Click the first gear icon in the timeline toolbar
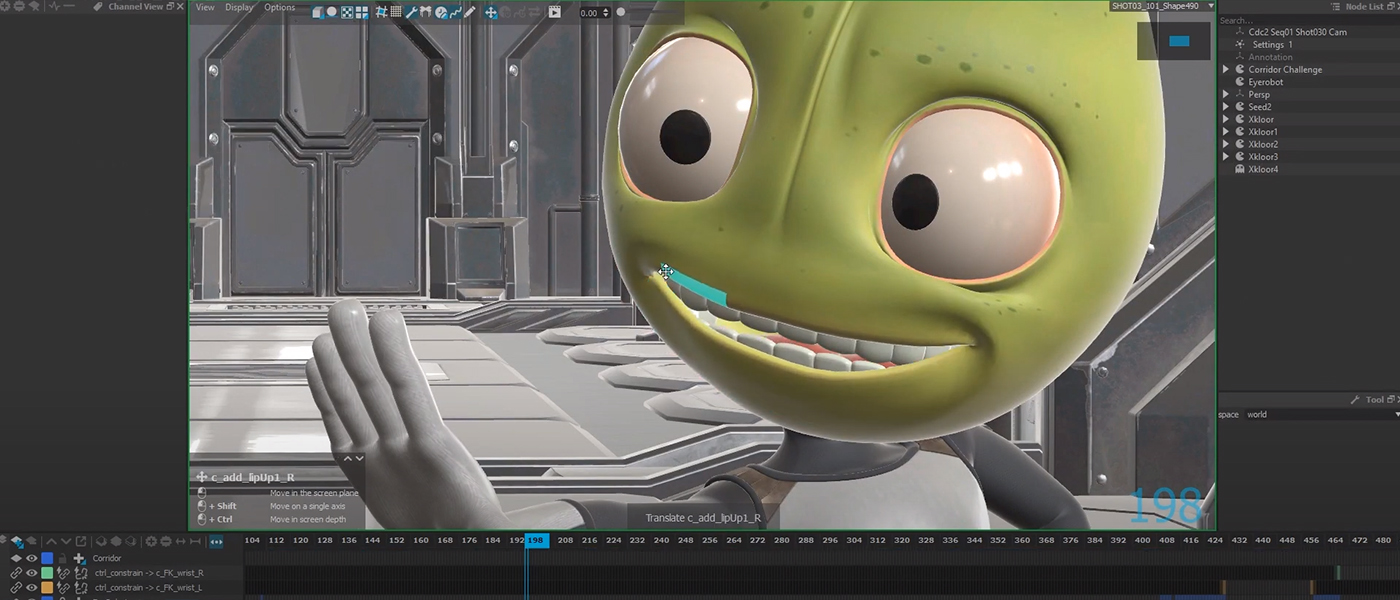Image resolution: width=1400 pixels, height=600 pixels. tap(151, 541)
